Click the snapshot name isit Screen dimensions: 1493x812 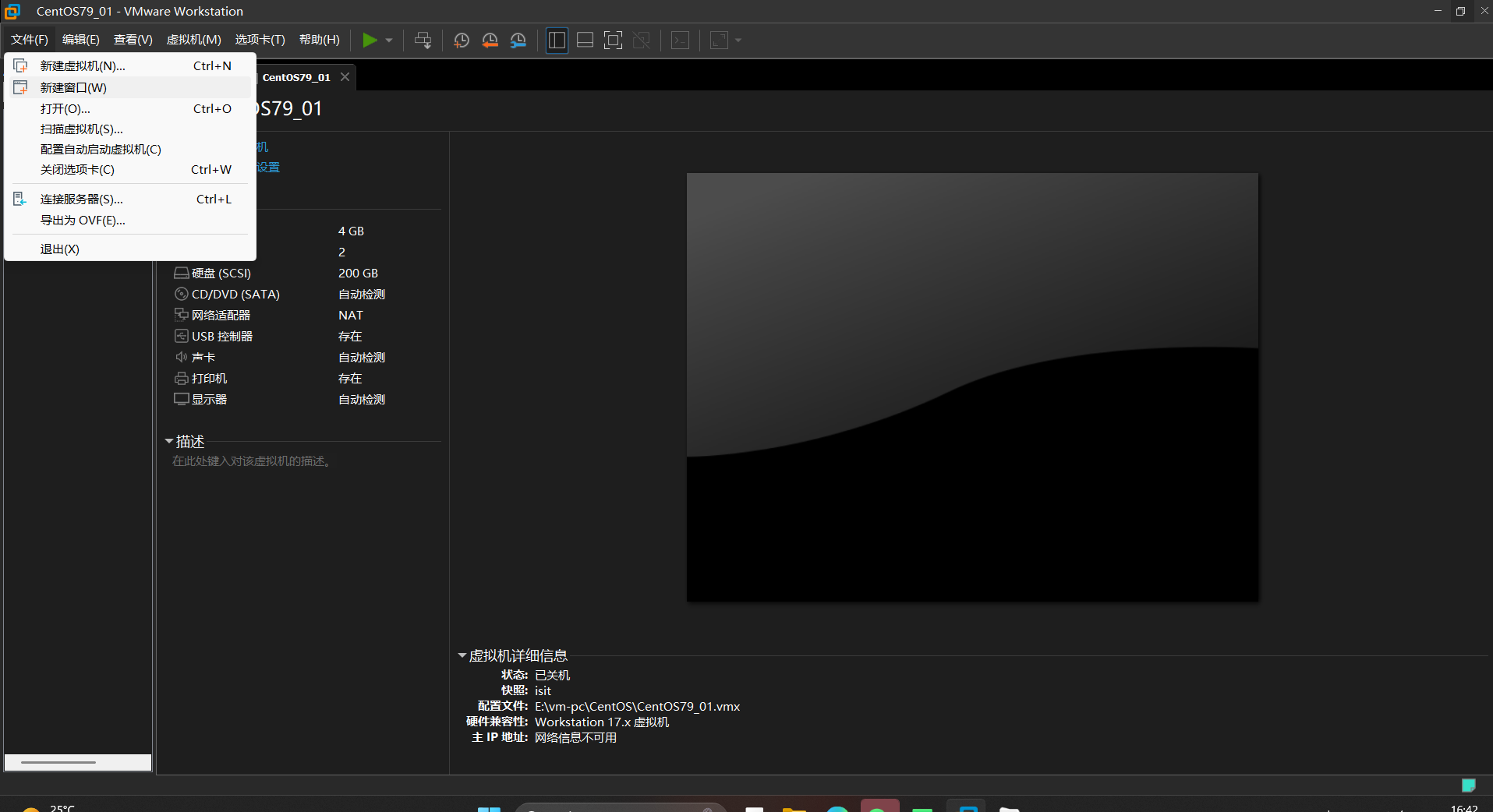(x=543, y=691)
